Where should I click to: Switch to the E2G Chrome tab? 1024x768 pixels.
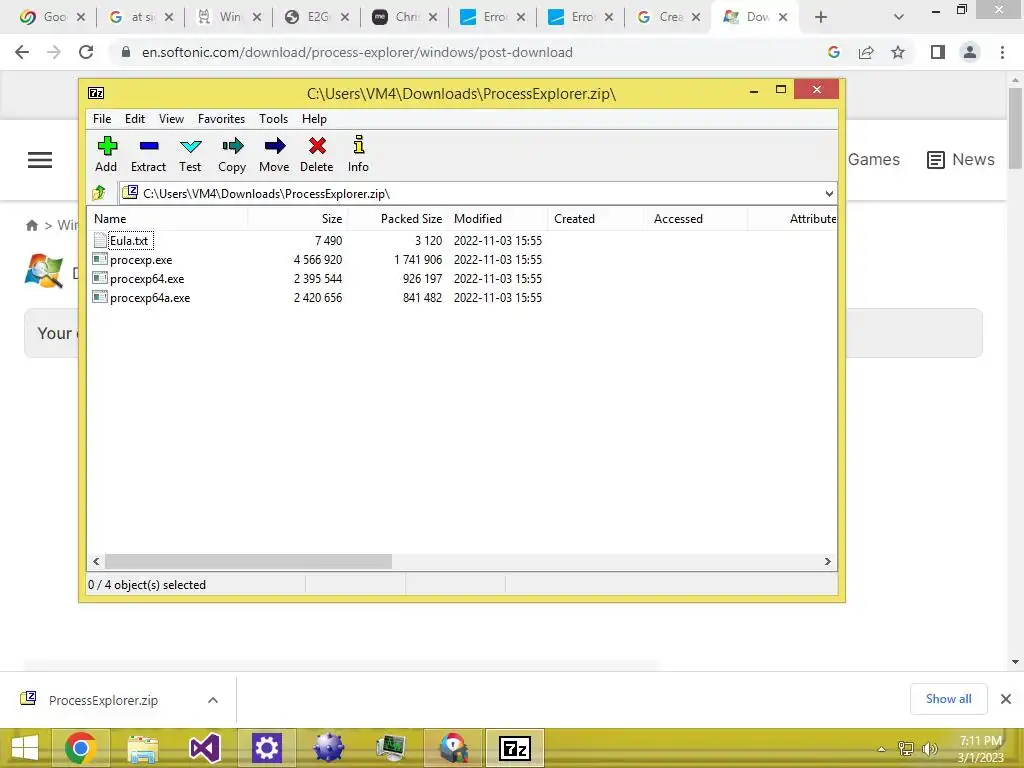(317, 17)
